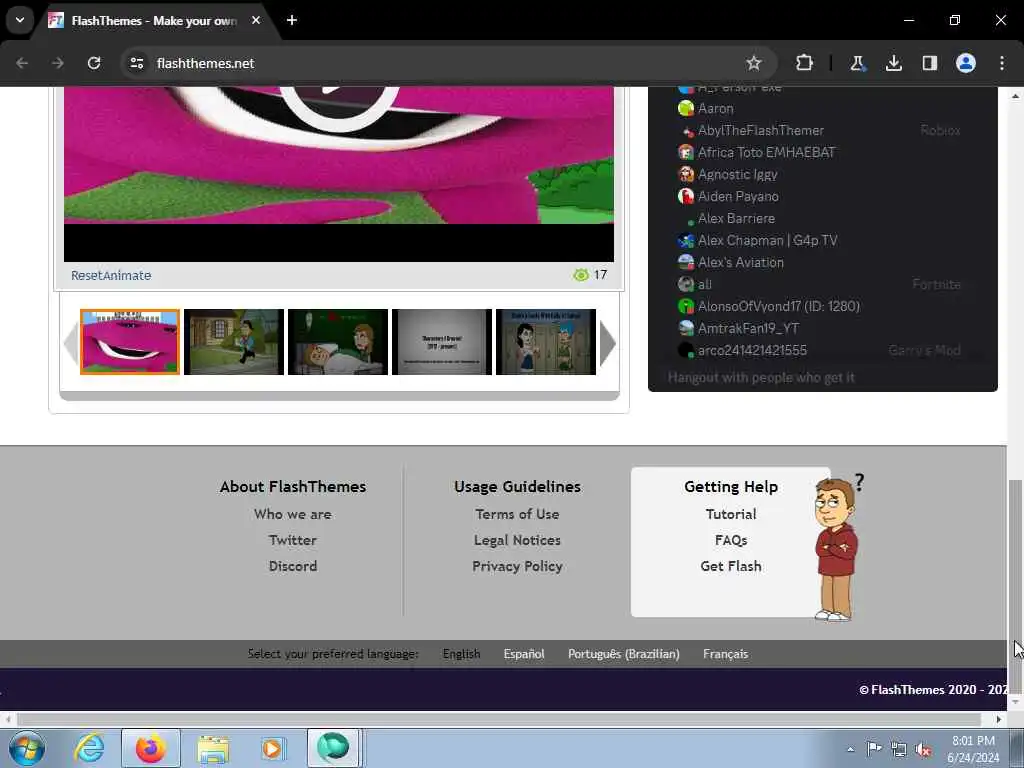Open Chrome three-dot menu
The image size is (1024, 768).
1002,63
